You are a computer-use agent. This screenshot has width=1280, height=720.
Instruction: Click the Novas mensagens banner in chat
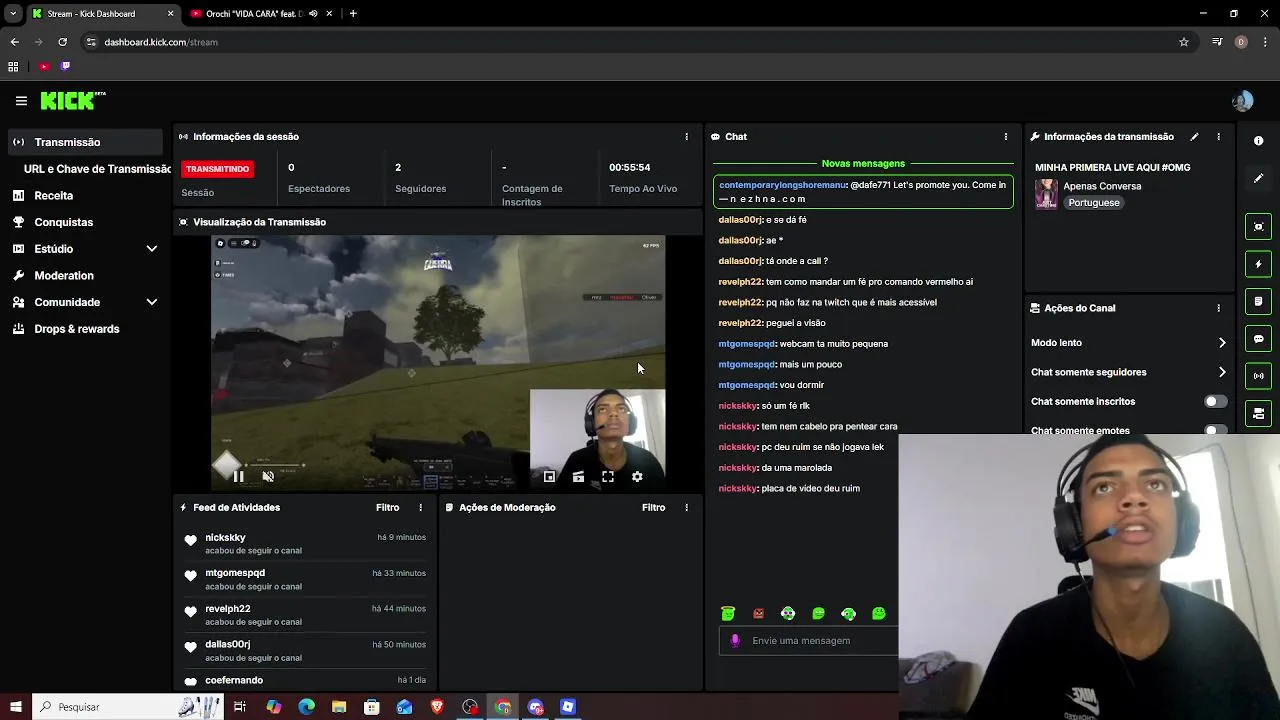[x=863, y=164]
